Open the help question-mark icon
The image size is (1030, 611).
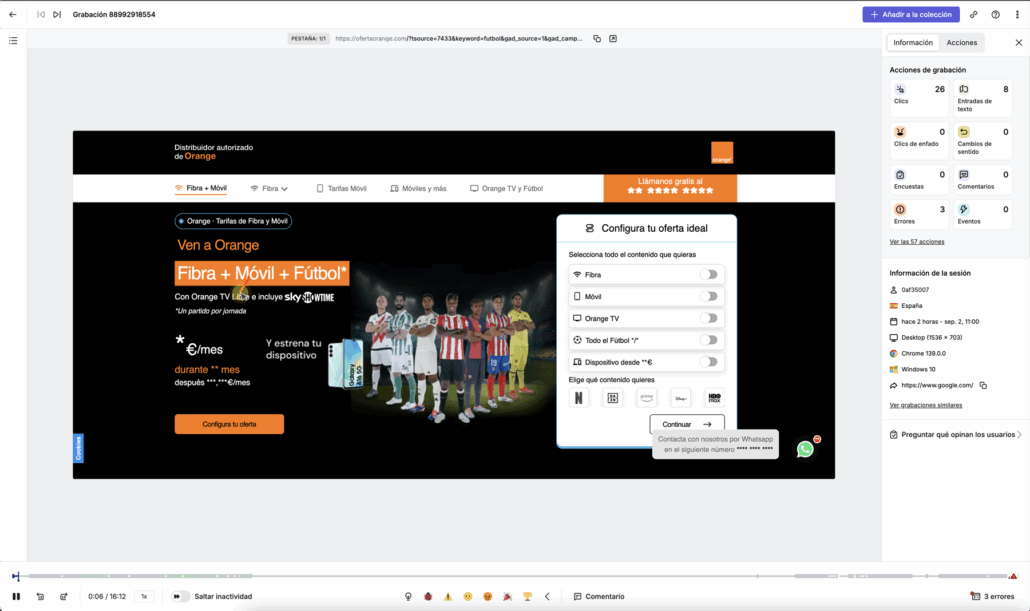(x=995, y=14)
